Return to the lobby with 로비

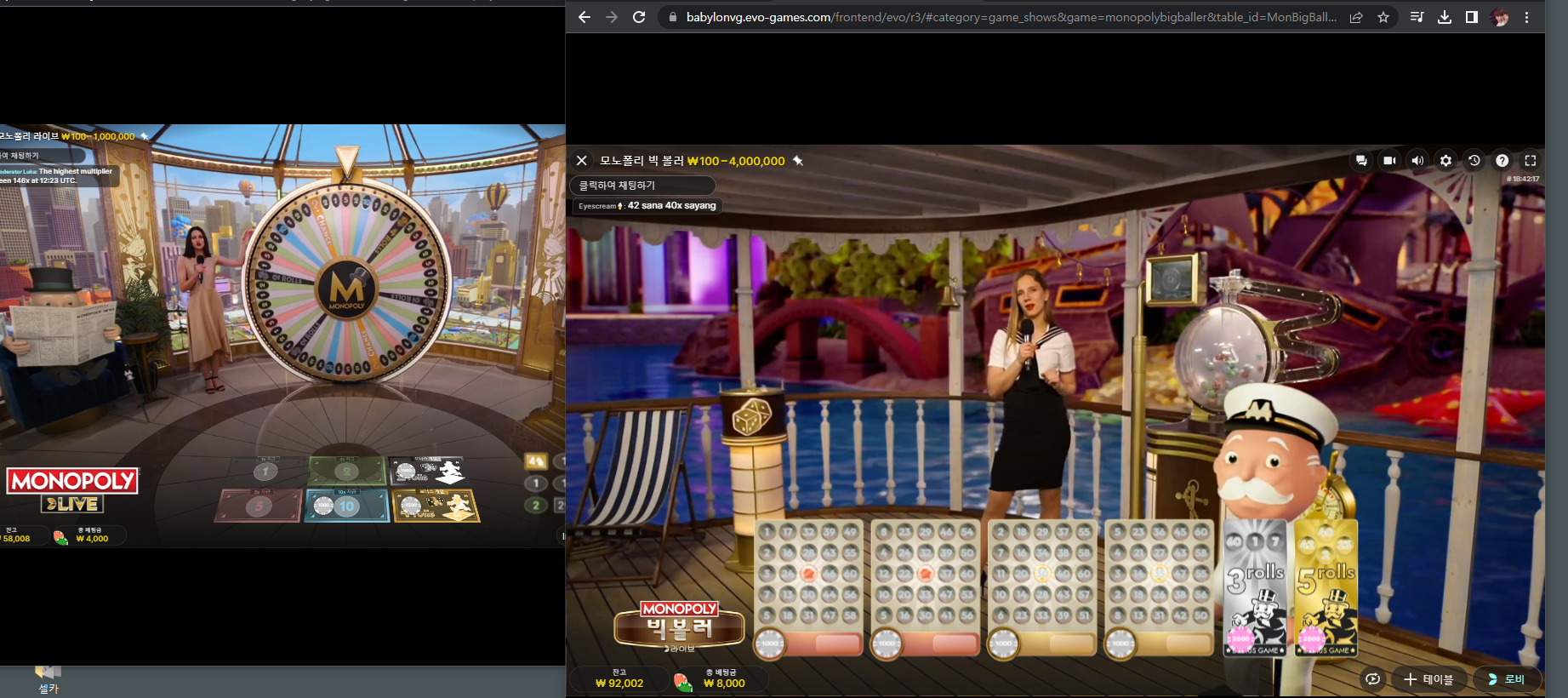pos(1506,678)
